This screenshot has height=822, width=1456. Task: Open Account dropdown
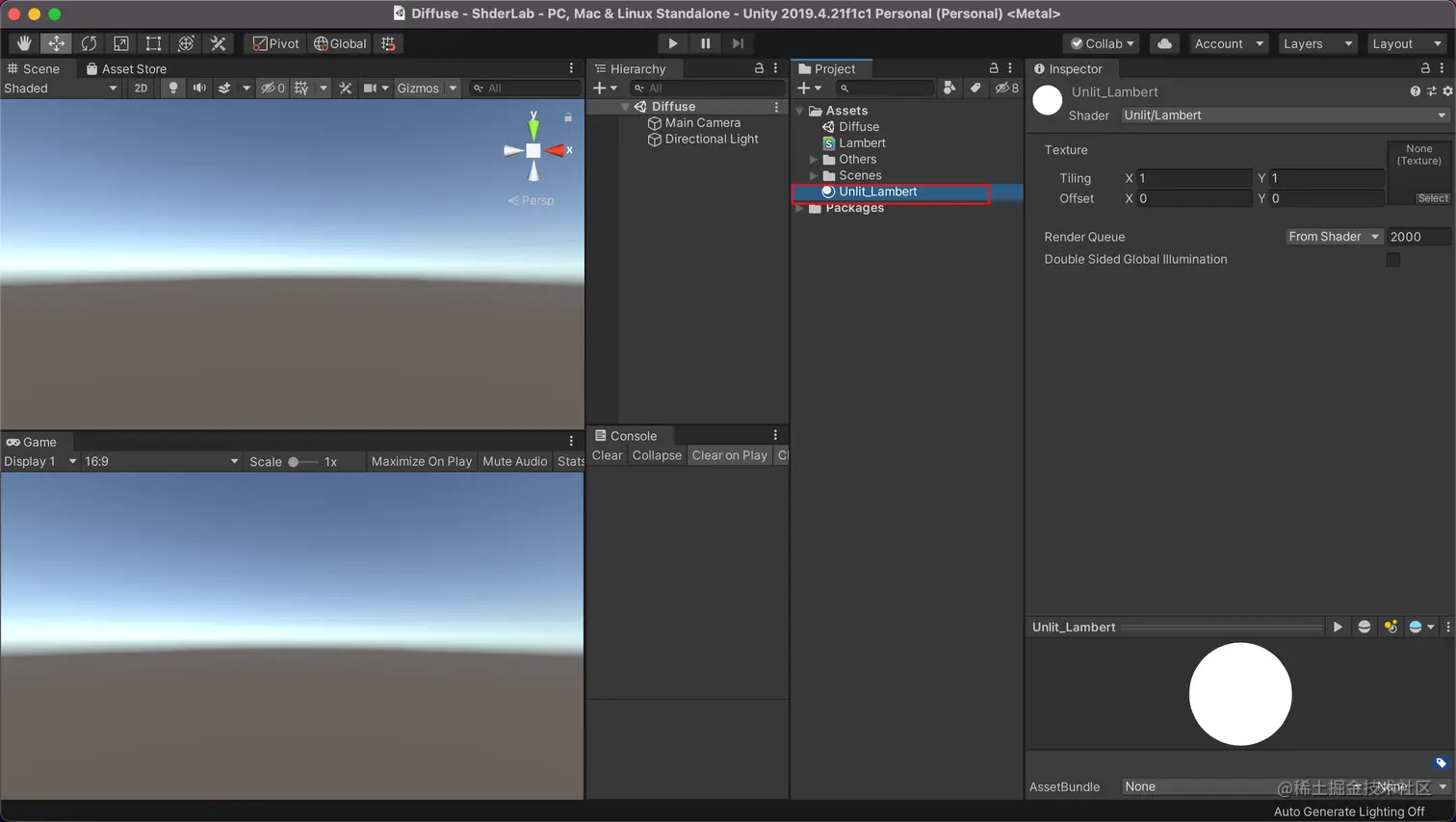(x=1229, y=43)
